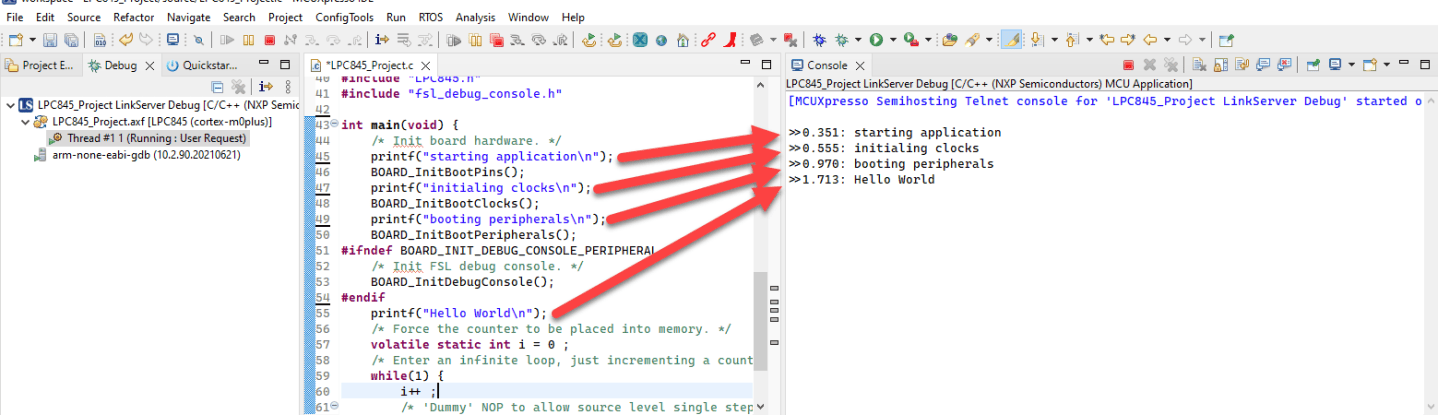Toggle Console Word Wrap

pos(1242,65)
